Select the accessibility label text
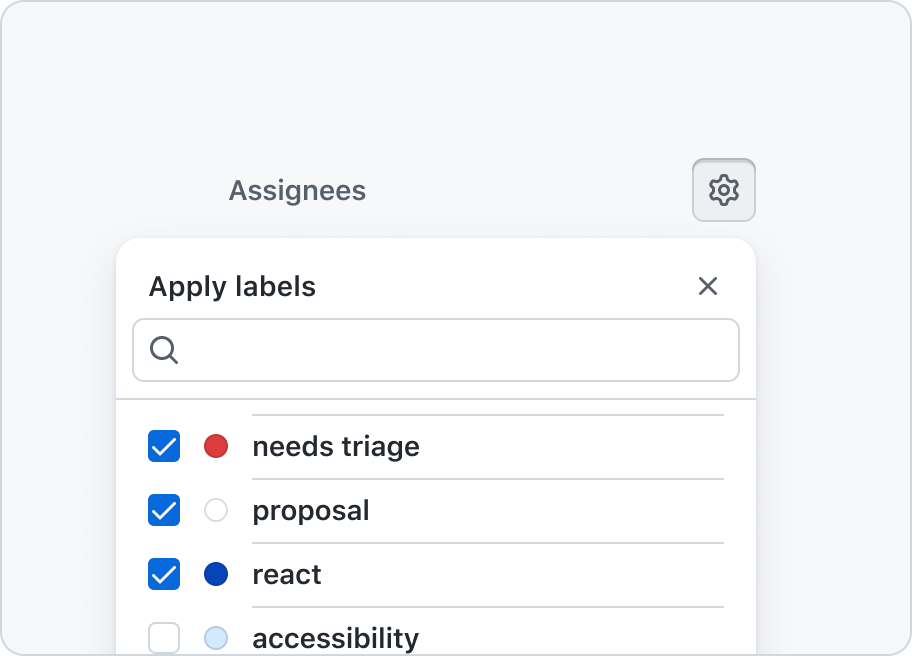The height and width of the screenshot is (656, 912). [x=336, y=638]
